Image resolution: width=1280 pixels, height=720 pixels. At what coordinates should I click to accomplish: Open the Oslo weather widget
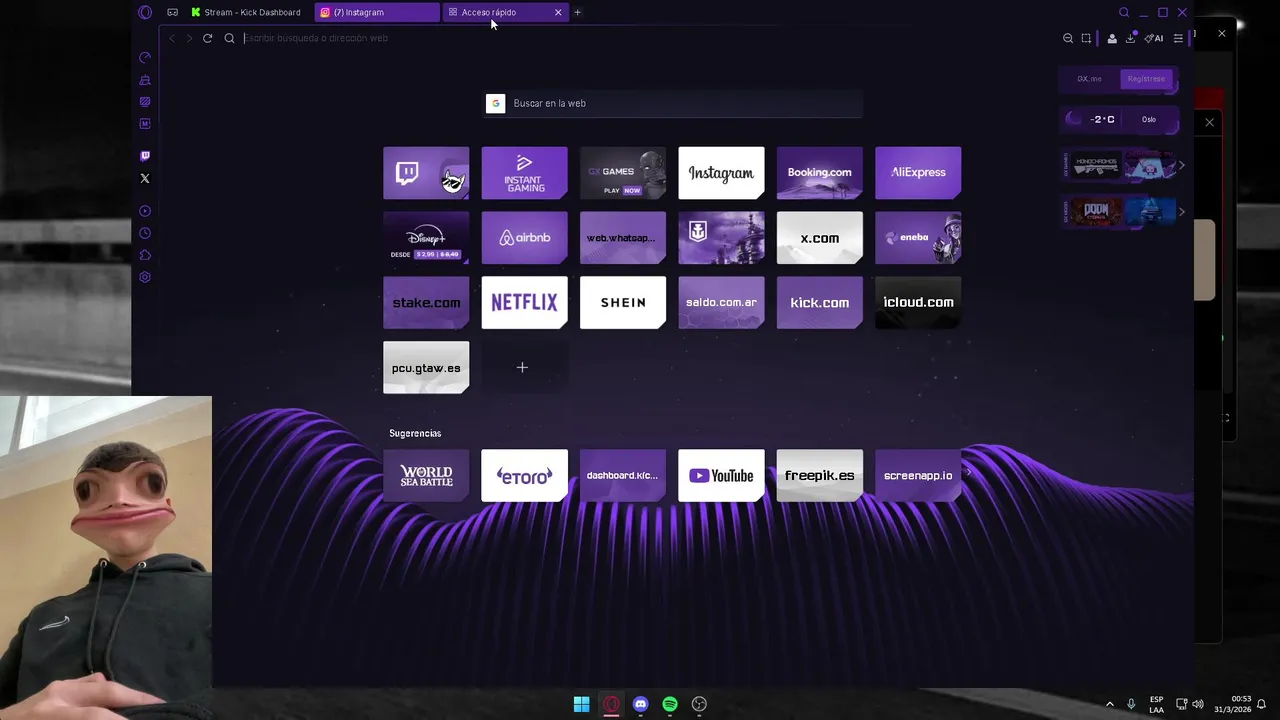1119,119
